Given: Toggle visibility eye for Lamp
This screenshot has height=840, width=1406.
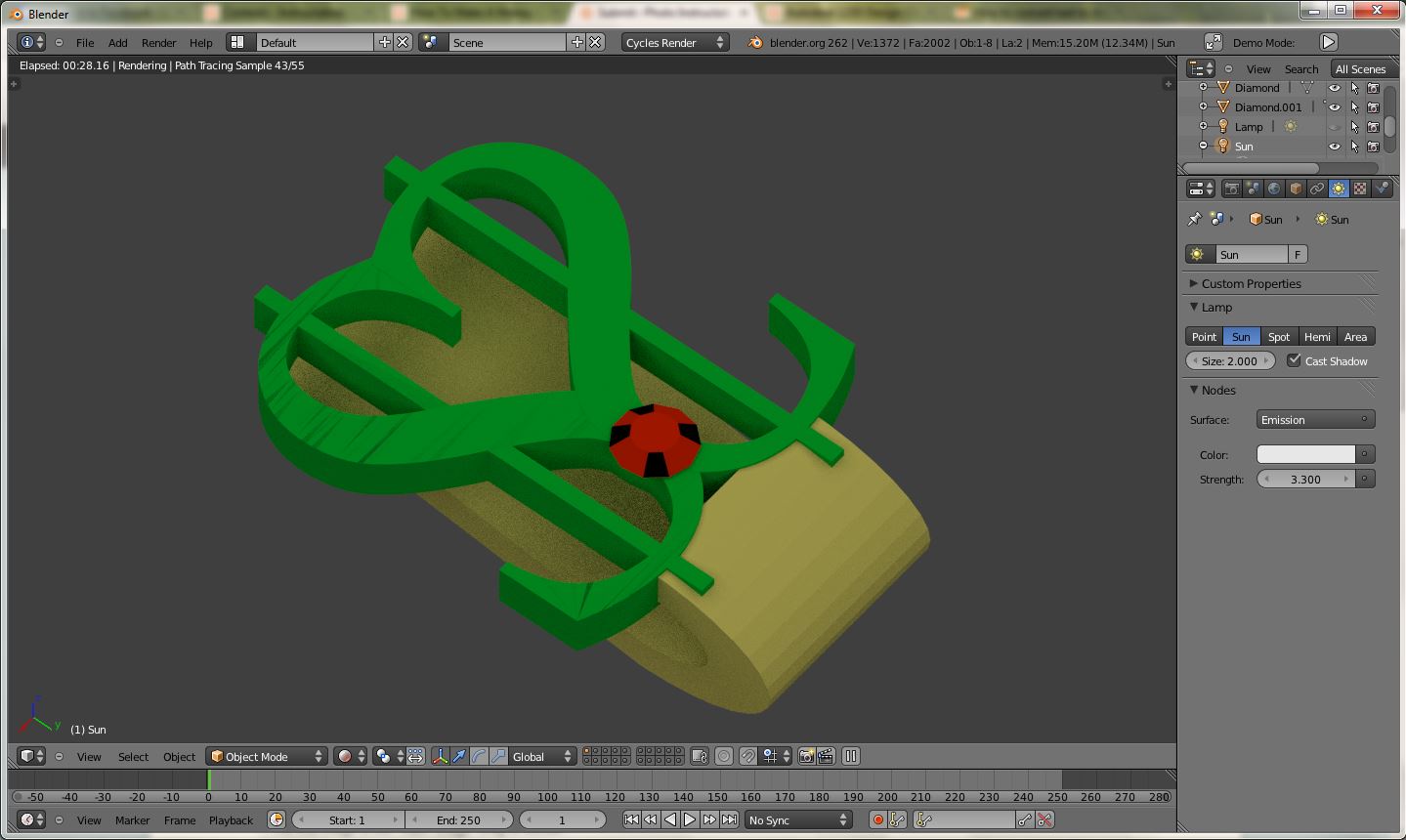Looking at the screenshot, I should coord(1335,127).
